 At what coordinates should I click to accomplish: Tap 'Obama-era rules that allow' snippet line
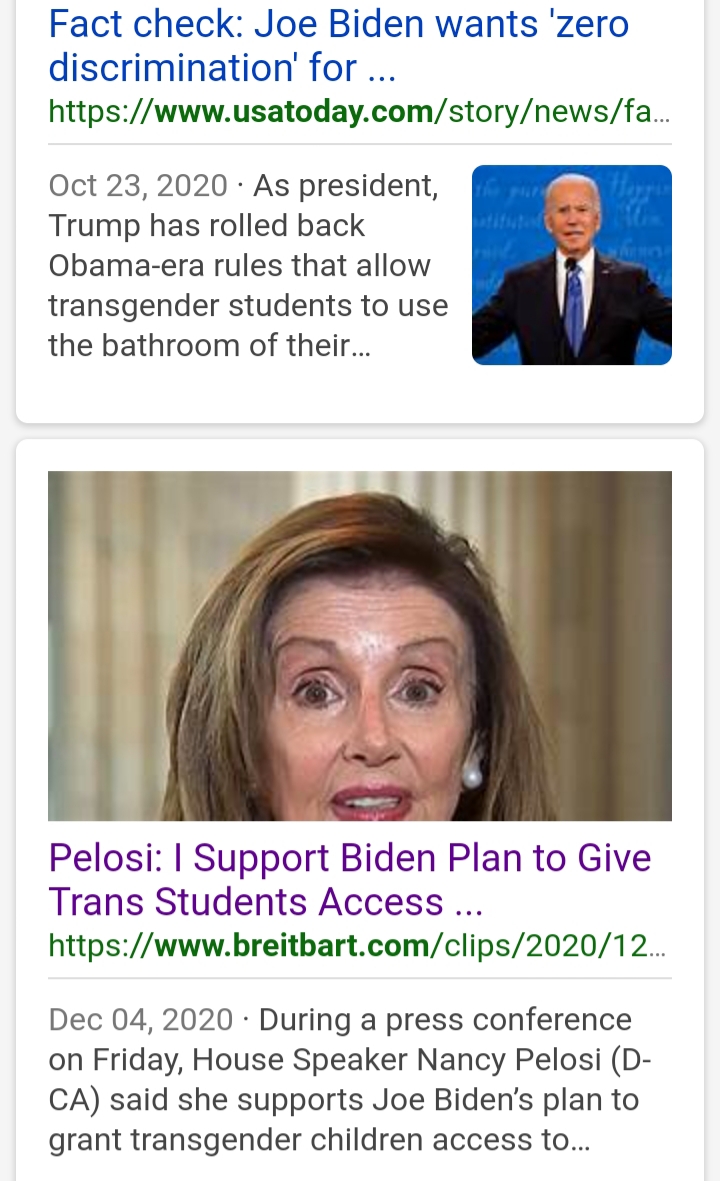239,265
